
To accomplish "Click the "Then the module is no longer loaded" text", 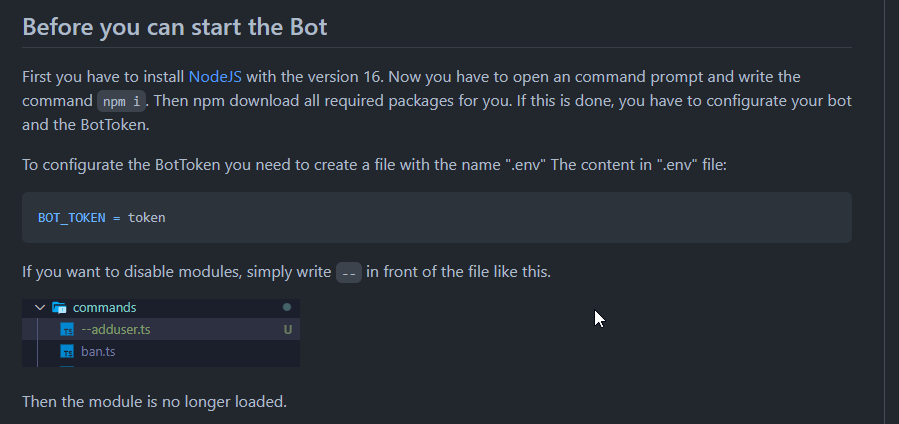I will click(x=155, y=402).
